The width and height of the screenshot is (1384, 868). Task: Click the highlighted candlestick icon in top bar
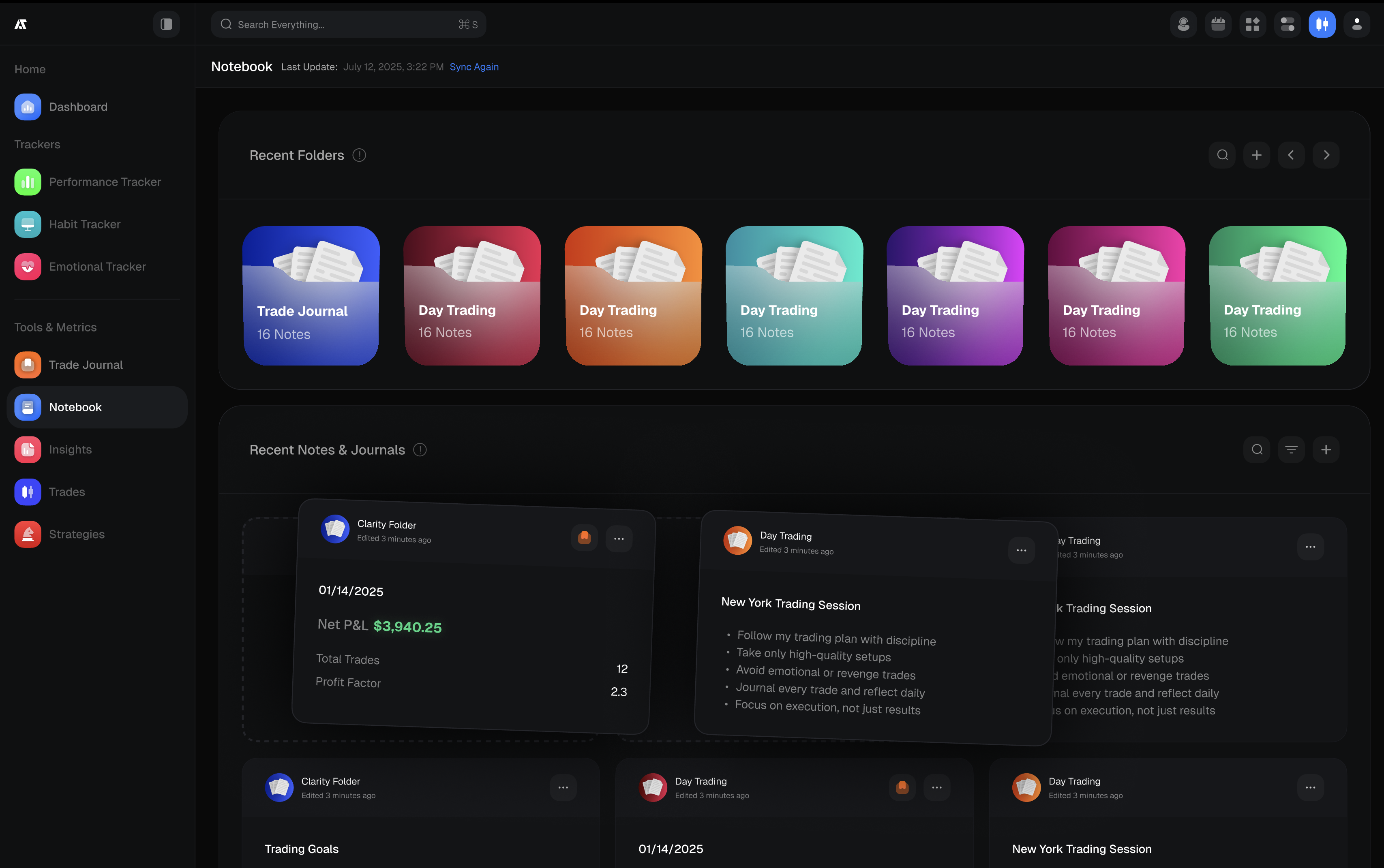tap(1322, 24)
